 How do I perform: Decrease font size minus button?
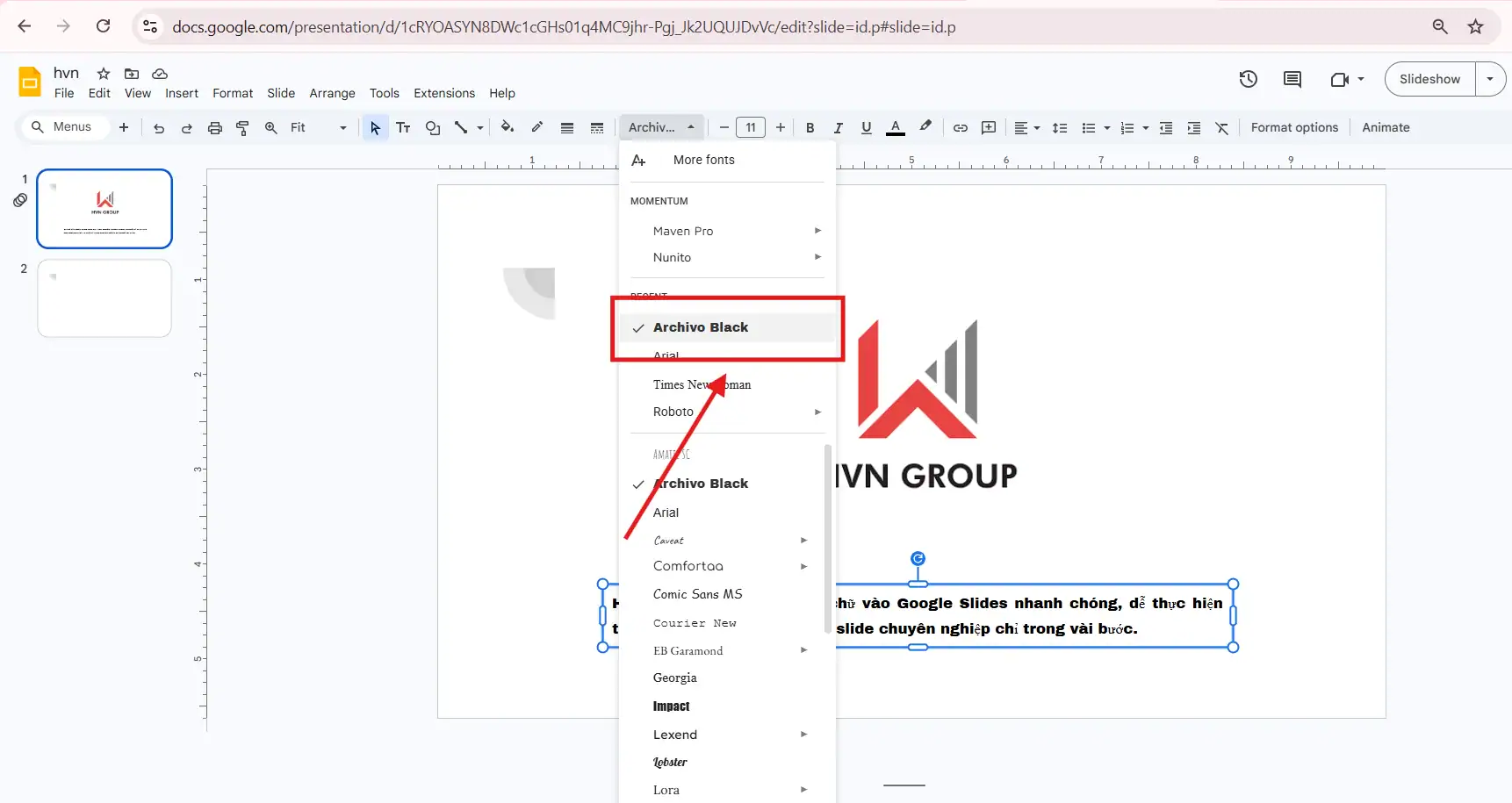coord(724,128)
